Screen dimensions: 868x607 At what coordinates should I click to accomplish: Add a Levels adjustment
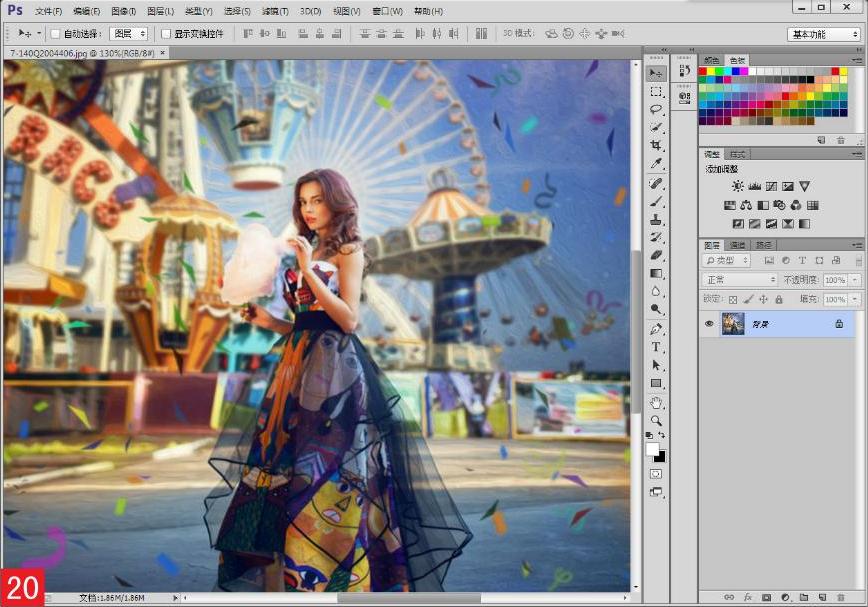point(754,186)
